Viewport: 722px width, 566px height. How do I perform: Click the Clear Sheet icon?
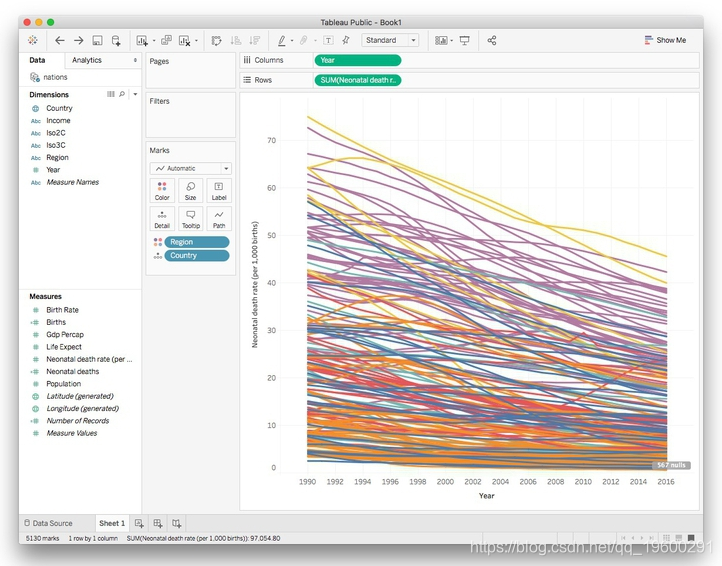pos(185,41)
